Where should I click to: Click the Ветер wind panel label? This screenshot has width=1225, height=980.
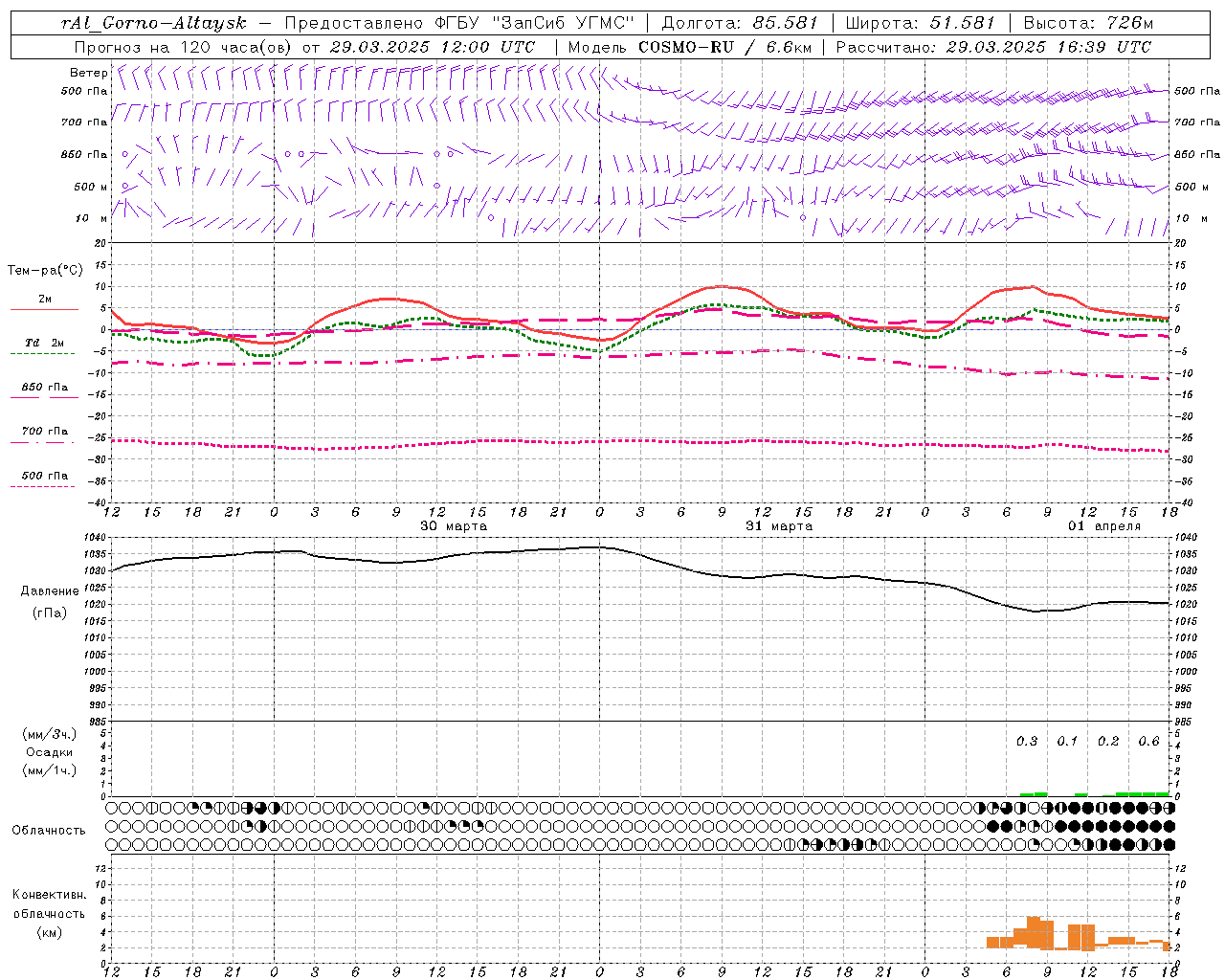pyautogui.click(x=88, y=73)
